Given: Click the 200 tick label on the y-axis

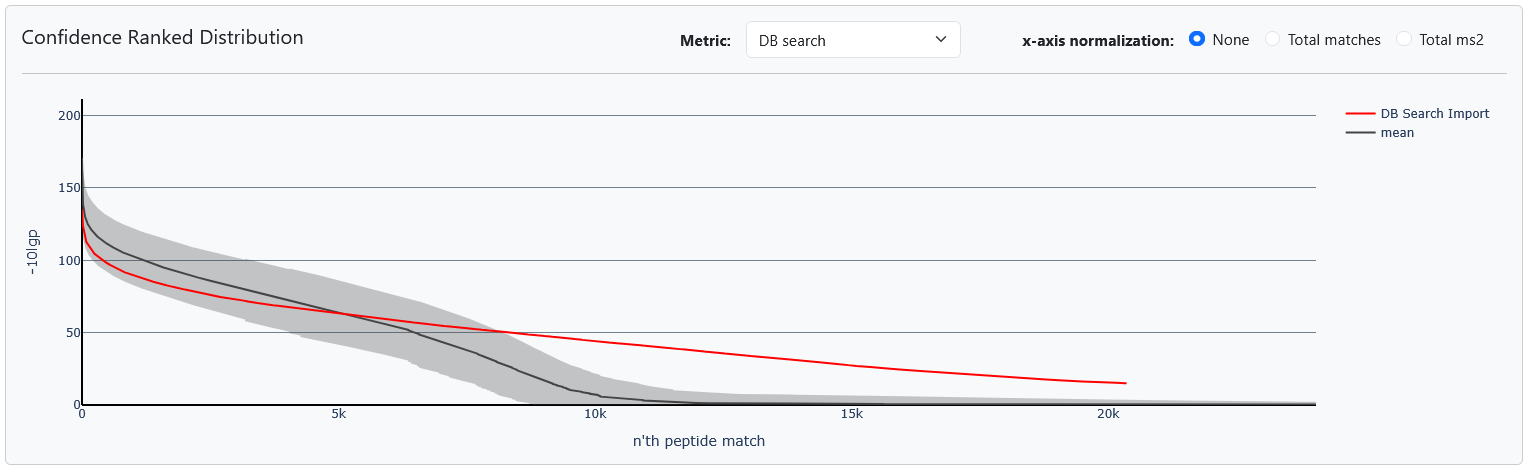Looking at the screenshot, I should [68, 116].
